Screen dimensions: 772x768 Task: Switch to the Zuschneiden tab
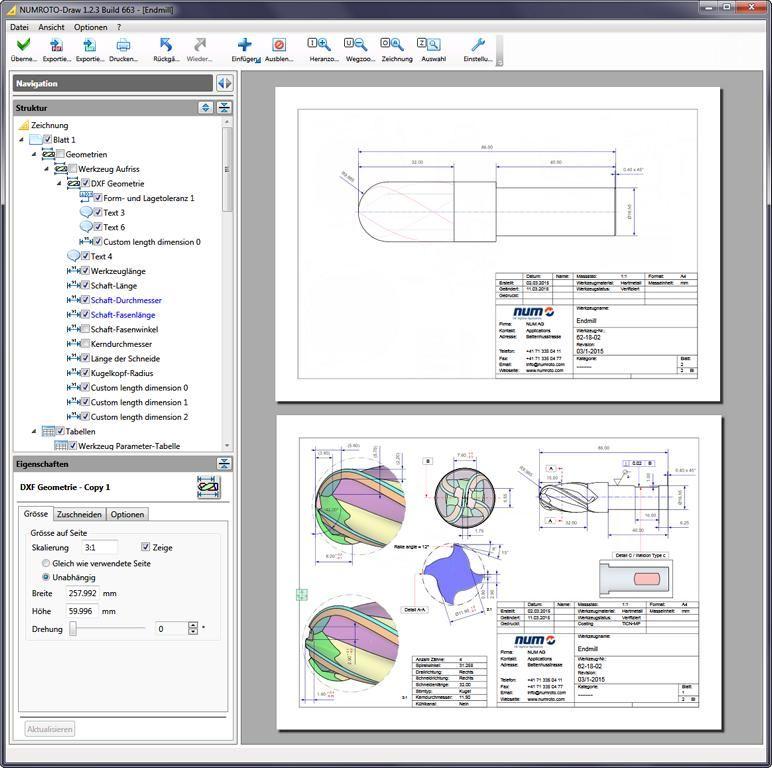pyautogui.click(x=79, y=514)
